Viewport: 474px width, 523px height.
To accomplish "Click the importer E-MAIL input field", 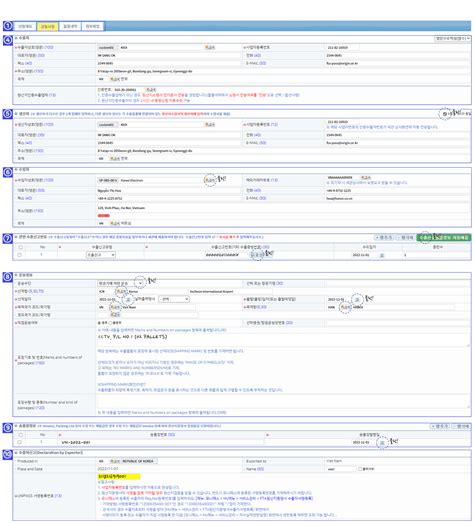I will pos(397,198).
